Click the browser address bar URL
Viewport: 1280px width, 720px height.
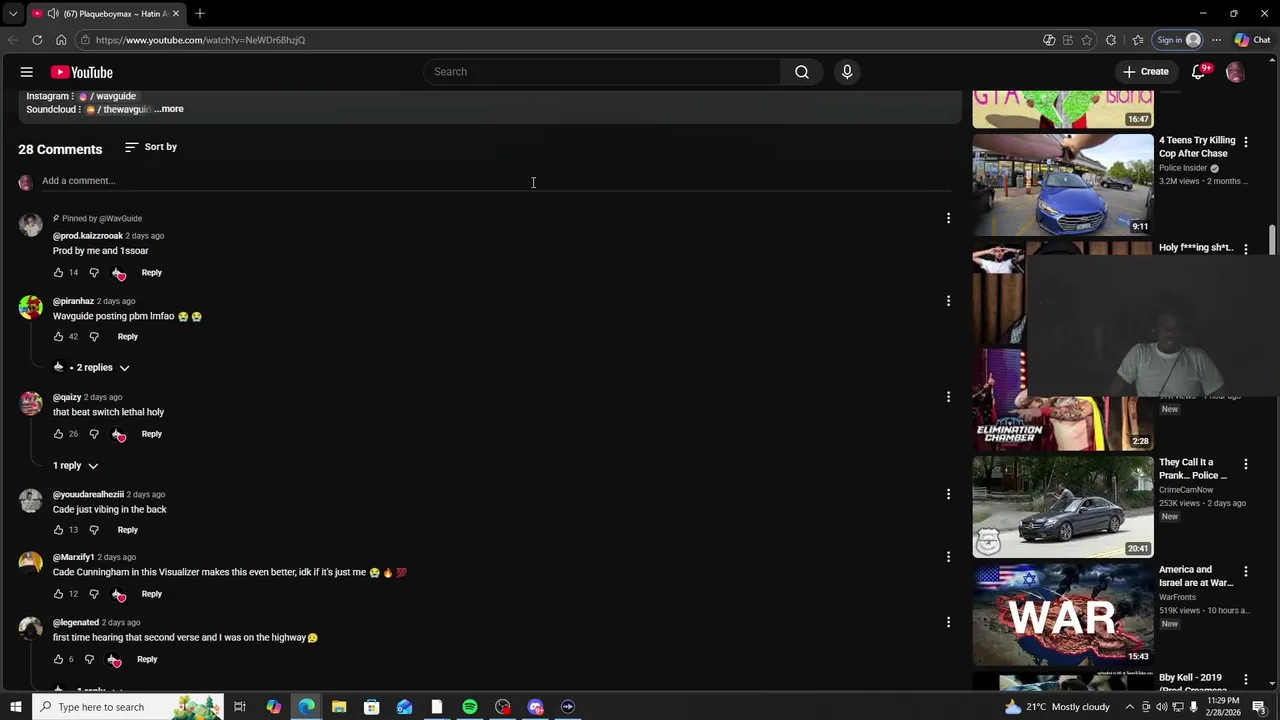(200, 40)
